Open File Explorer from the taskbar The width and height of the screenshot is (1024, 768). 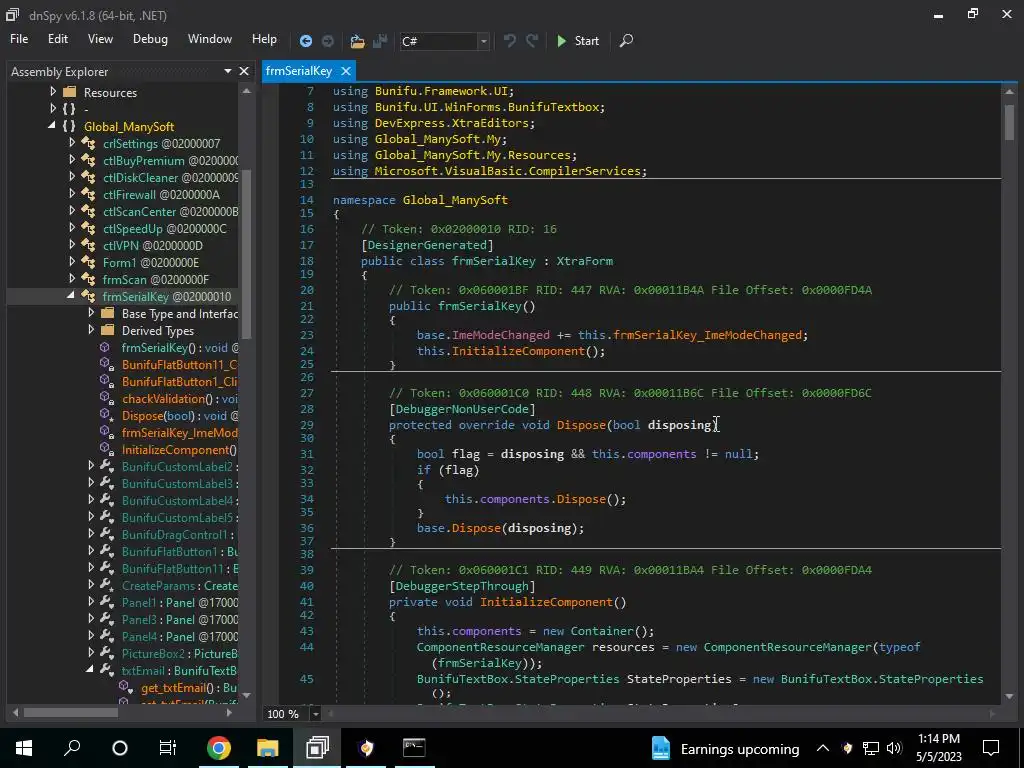pos(268,748)
